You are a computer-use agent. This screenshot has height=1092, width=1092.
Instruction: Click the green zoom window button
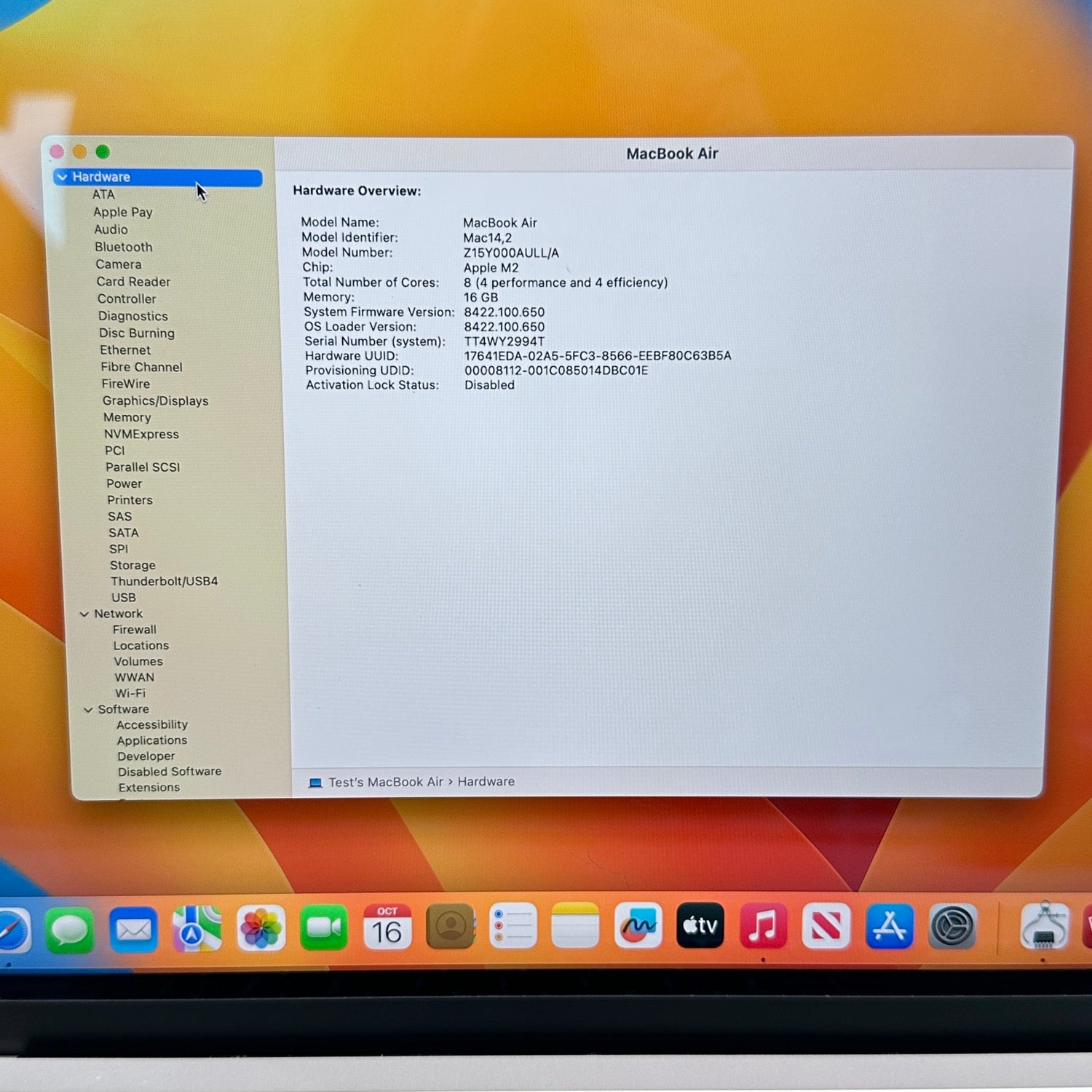click(x=103, y=152)
